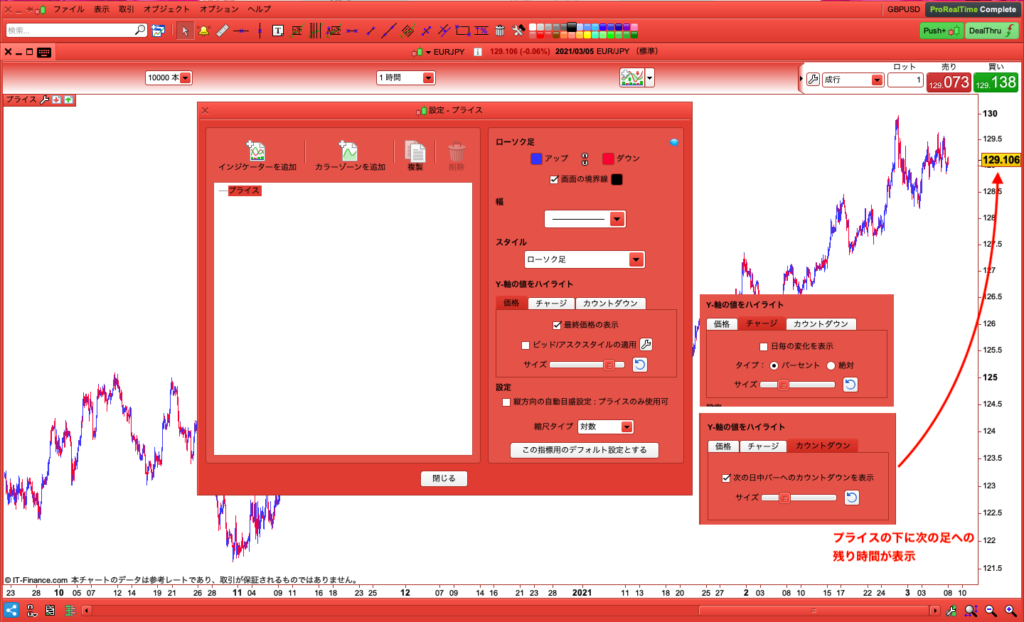Click the trash can in drawing toolbar
The height and width of the screenshot is (622, 1024).
coord(500,31)
